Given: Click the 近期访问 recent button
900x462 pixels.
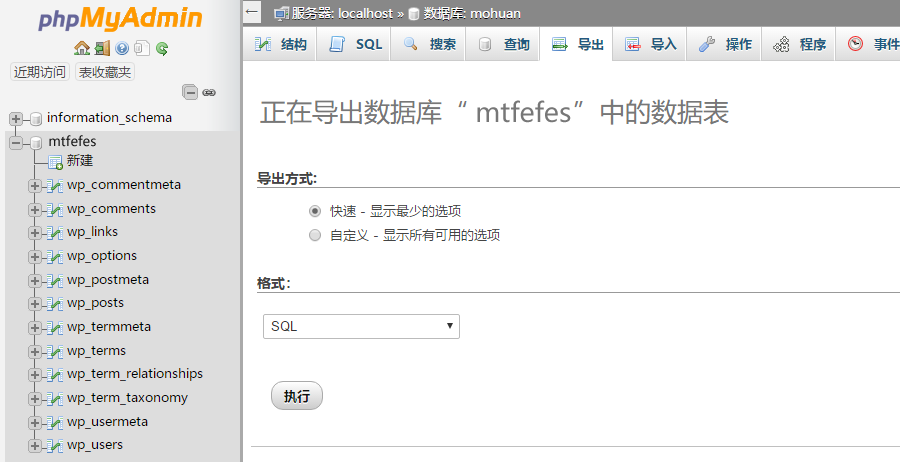Looking at the screenshot, I should (x=40, y=72).
